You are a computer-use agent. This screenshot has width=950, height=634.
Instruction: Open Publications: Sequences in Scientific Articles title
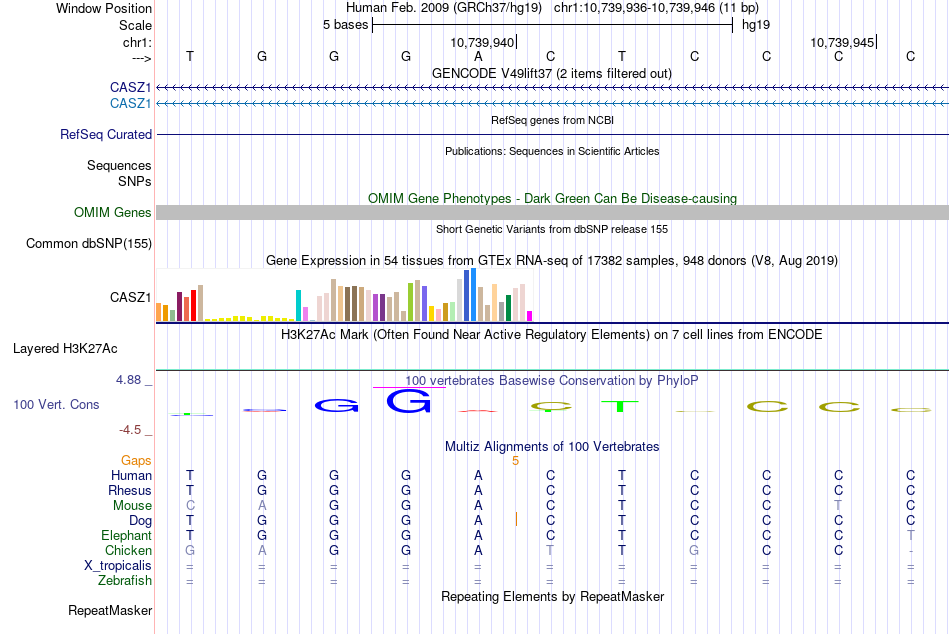(x=552, y=151)
